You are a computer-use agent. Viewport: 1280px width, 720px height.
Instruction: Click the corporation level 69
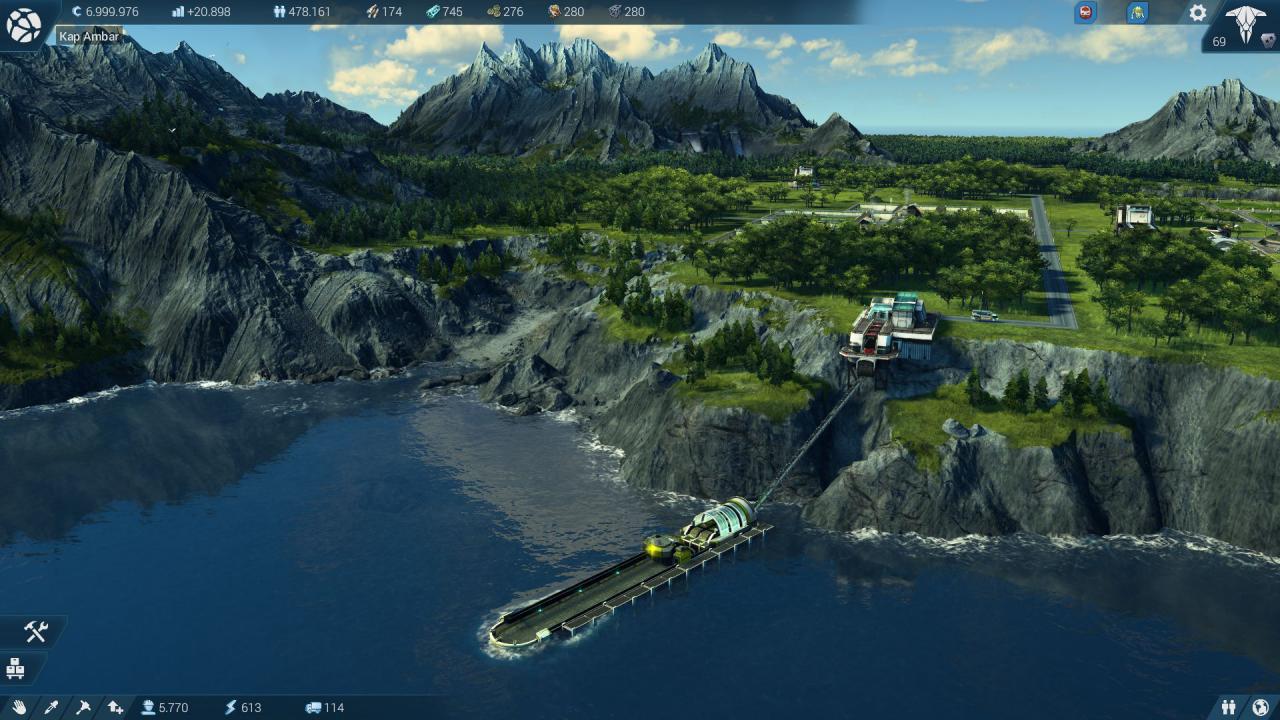tap(1219, 41)
